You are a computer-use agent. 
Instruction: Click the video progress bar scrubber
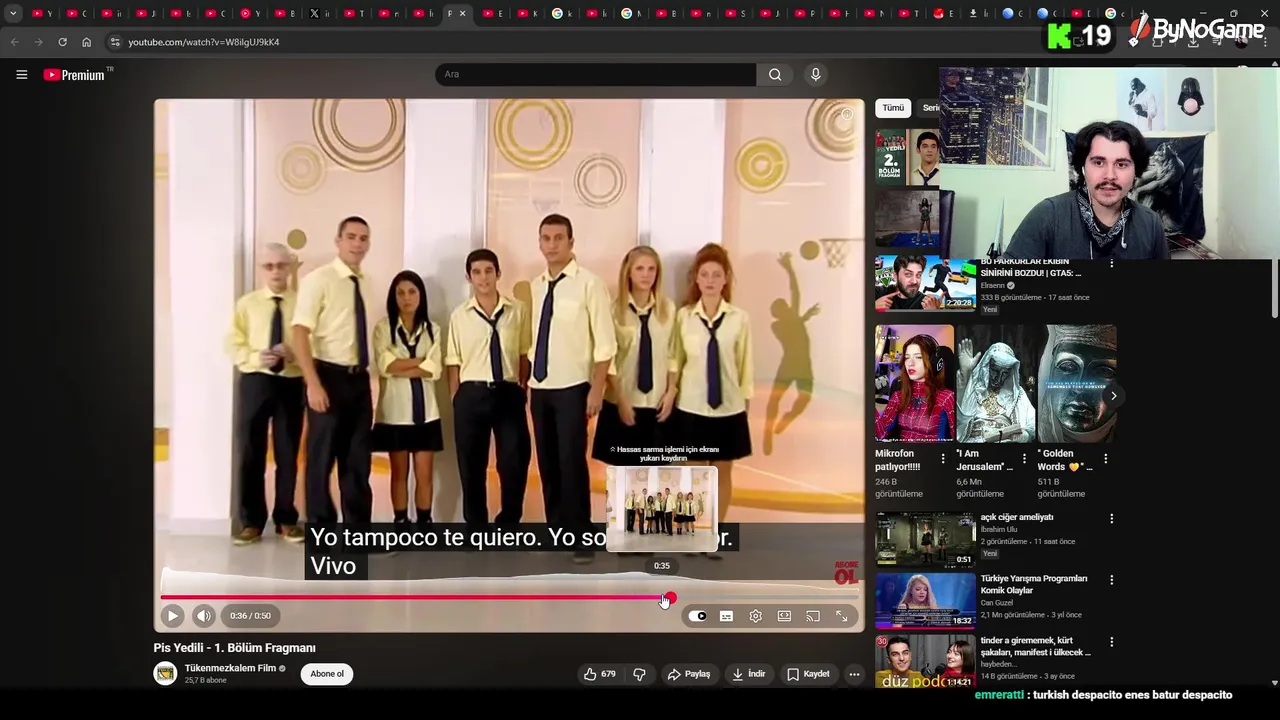[669, 598]
